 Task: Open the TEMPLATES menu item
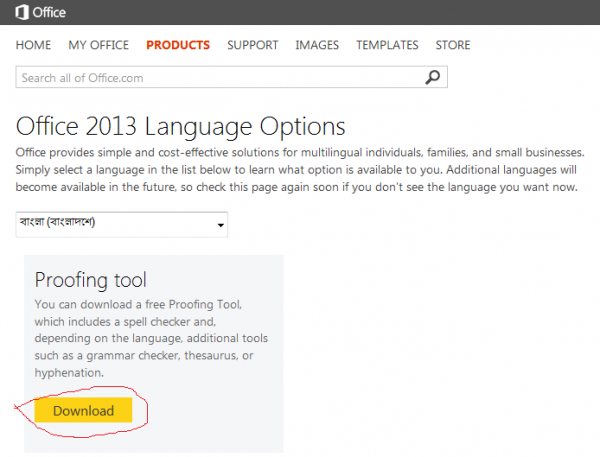point(387,45)
